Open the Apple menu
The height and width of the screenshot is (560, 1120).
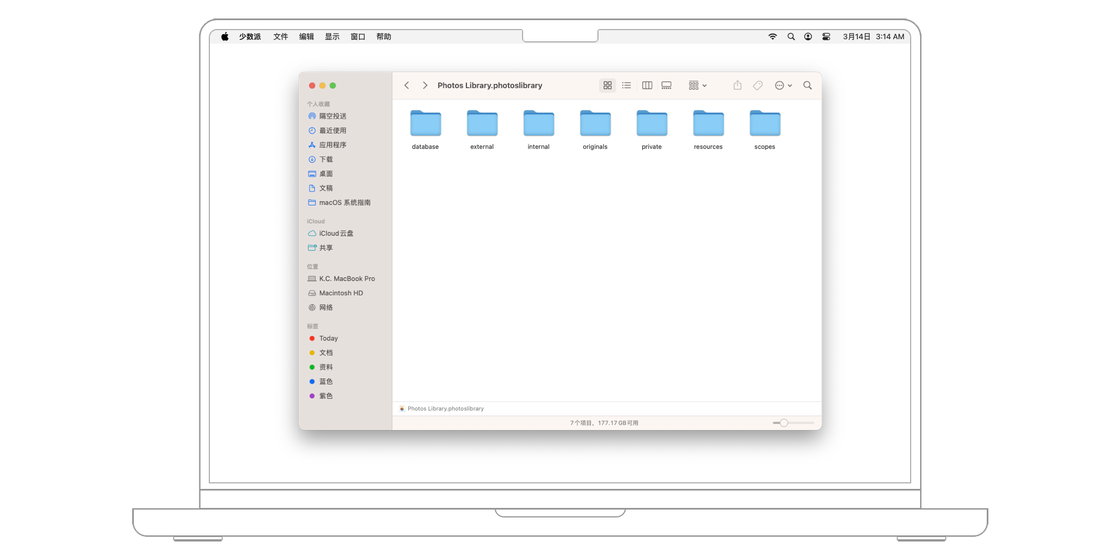click(x=225, y=36)
